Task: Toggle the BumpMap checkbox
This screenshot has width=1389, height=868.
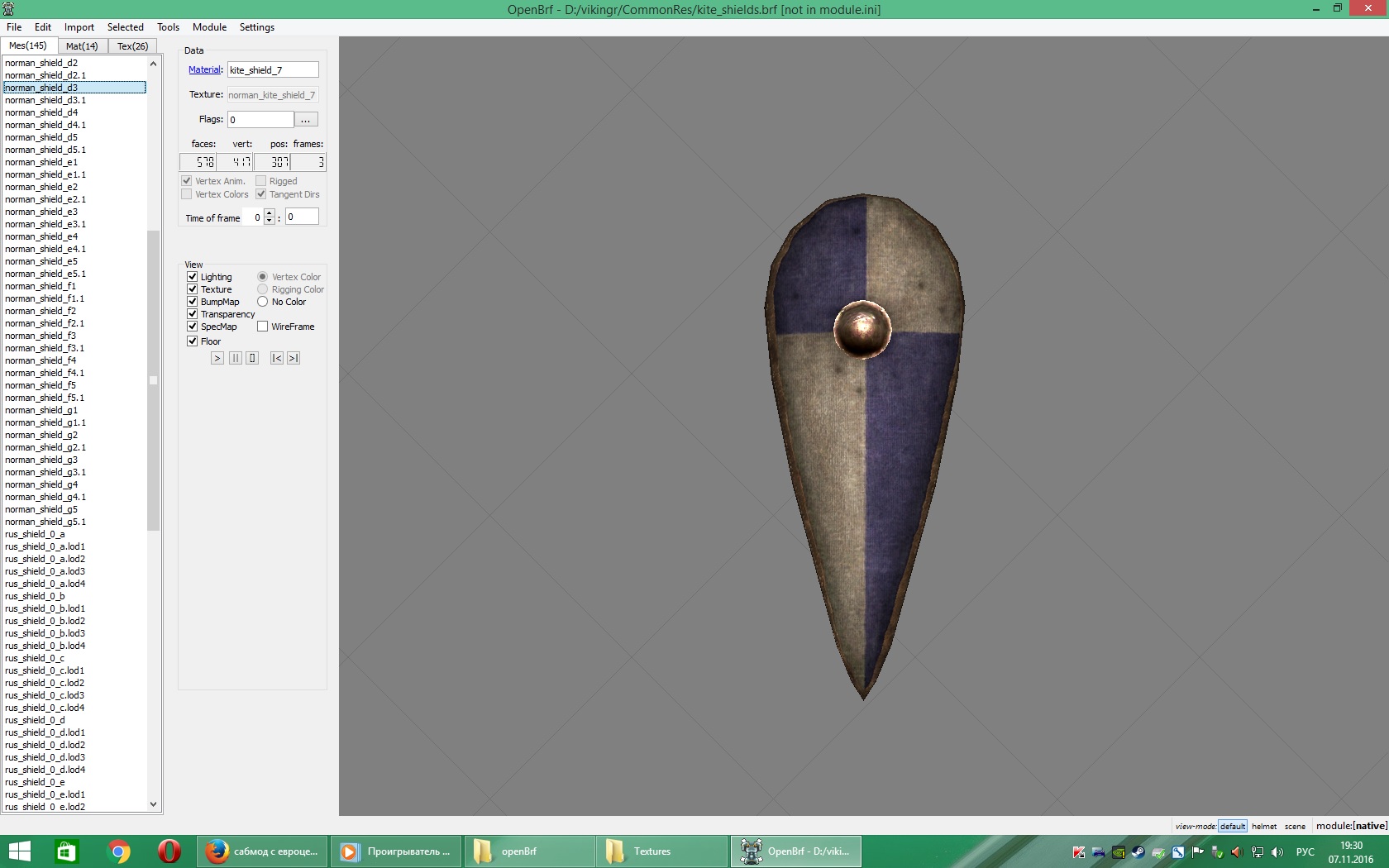Action: [193, 302]
